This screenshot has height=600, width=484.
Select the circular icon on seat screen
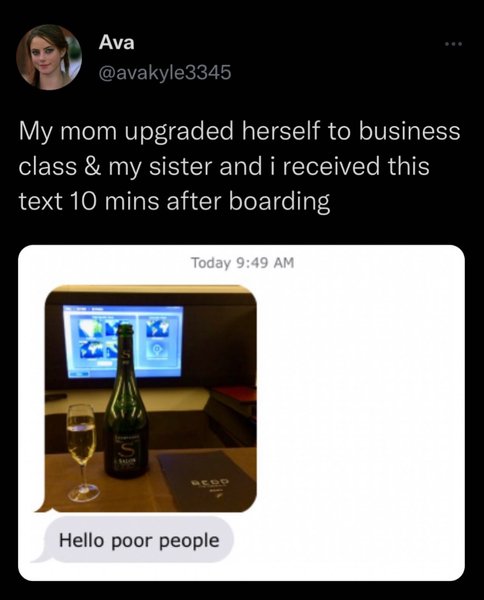click(x=156, y=349)
